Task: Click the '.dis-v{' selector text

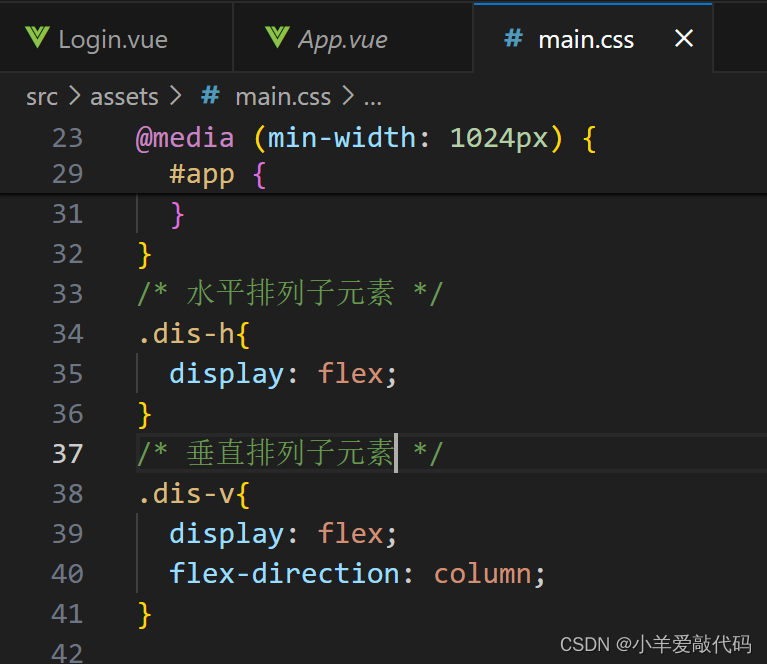Action: click(194, 494)
